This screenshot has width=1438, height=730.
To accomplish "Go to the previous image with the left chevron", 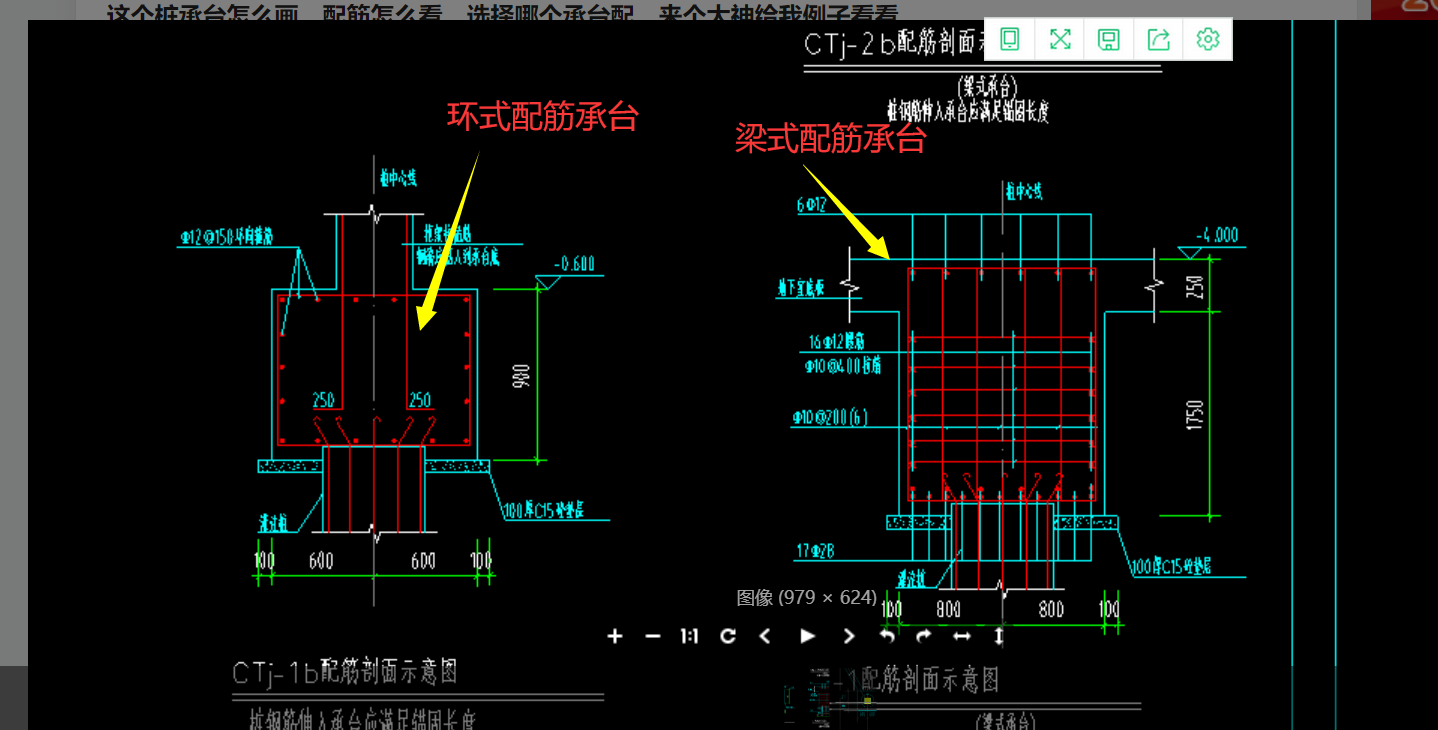I will click(x=765, y=636).
